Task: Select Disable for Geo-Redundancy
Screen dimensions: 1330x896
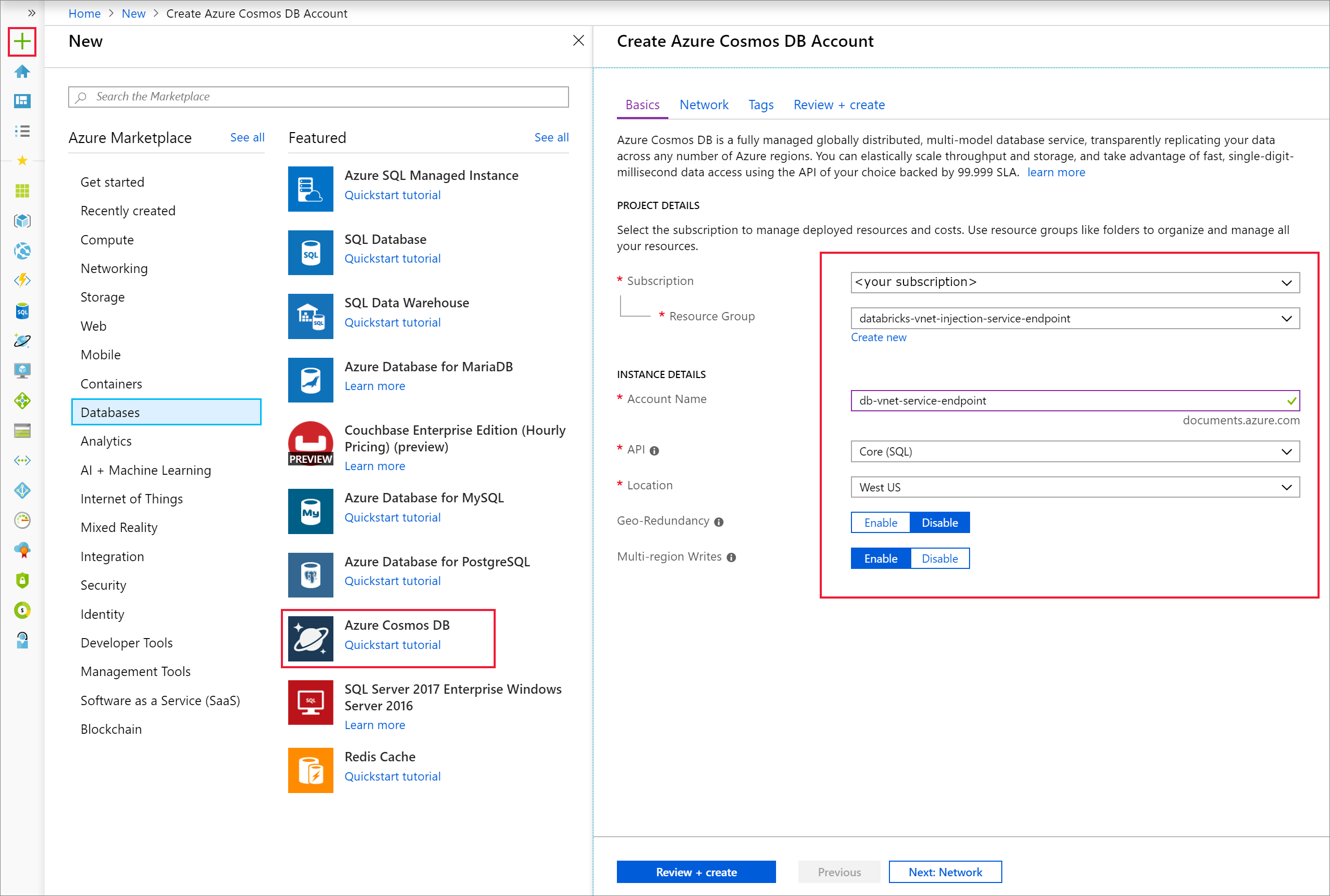Action: 939,522
